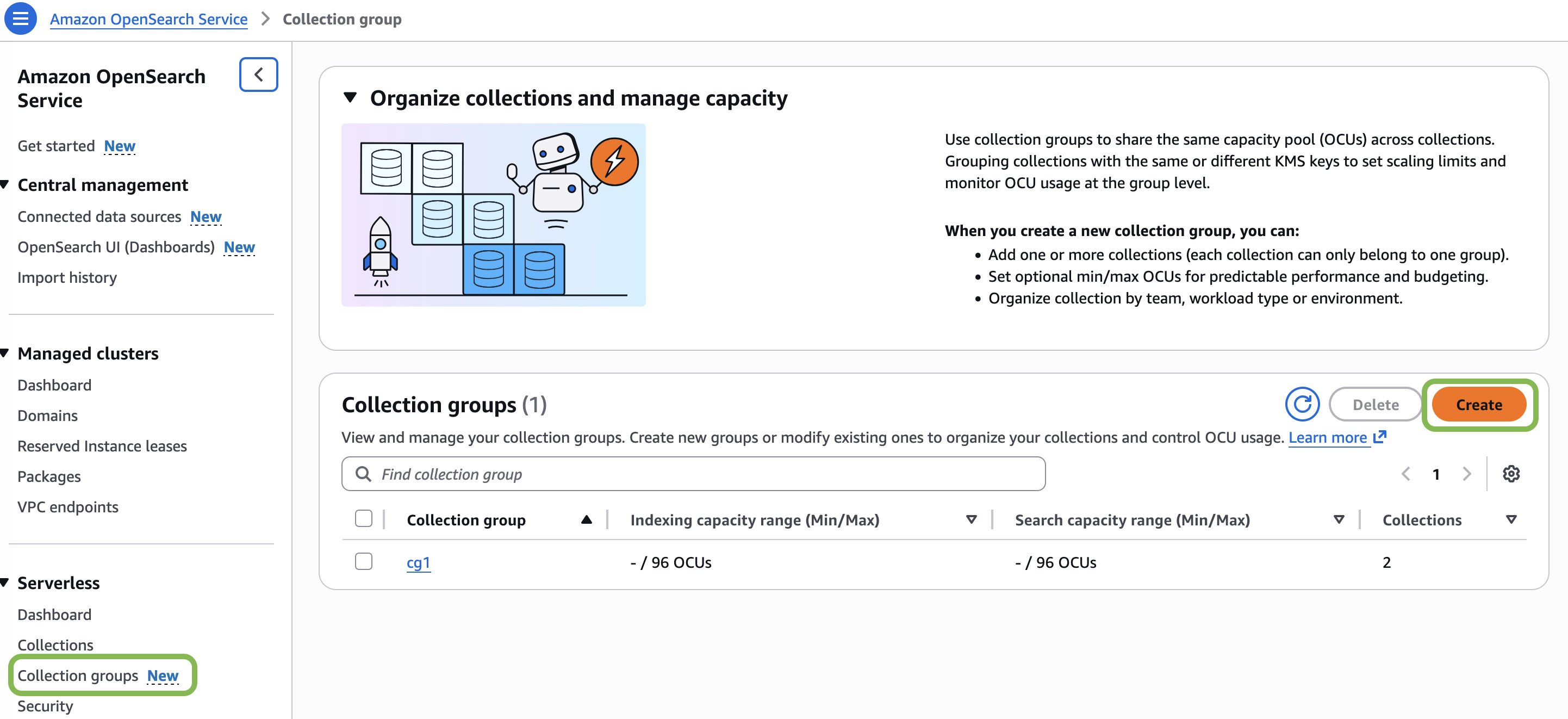Click the collection groups illustration image
1568x719 pixels.
[493, 214]
